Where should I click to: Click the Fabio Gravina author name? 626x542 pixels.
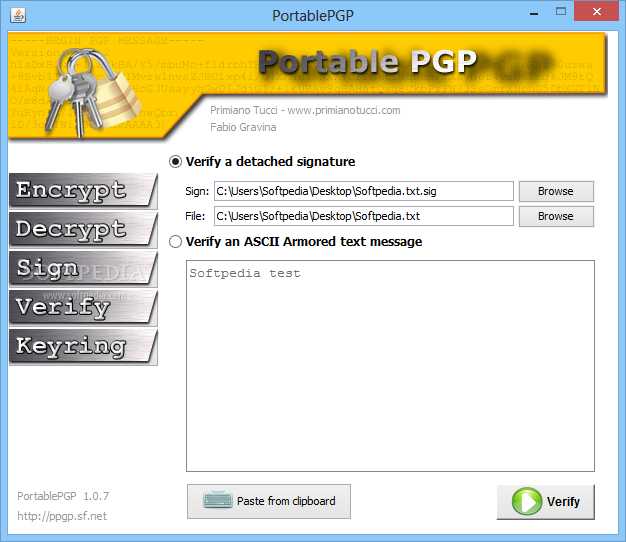[243, 127]
